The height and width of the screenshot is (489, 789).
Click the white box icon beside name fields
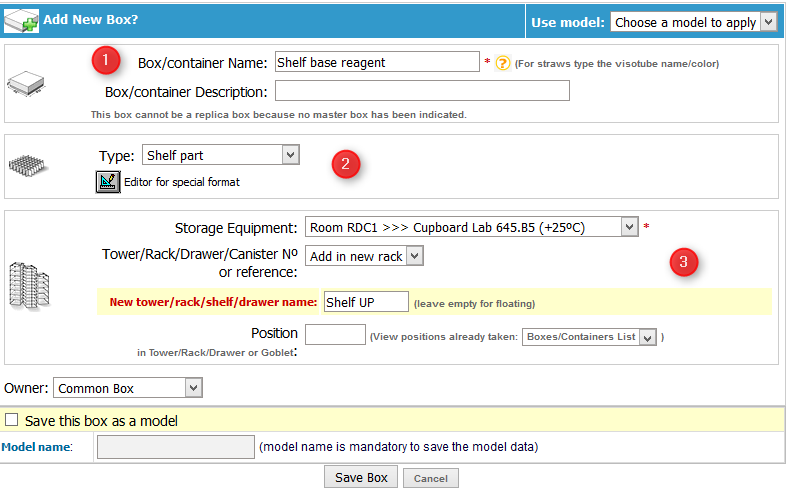coord(26,83)
